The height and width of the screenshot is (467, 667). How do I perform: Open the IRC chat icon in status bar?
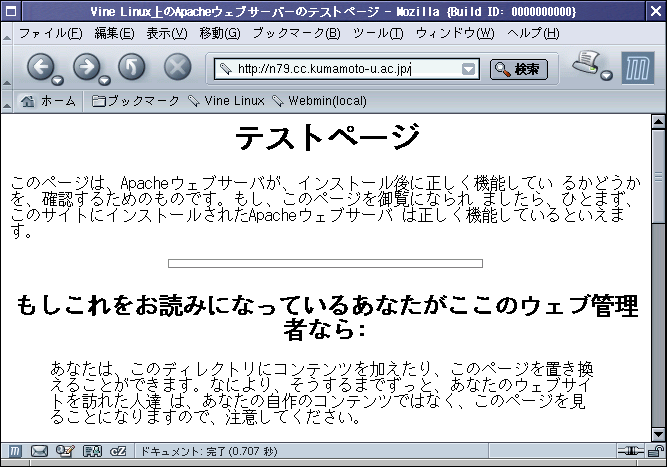(118, 451)
